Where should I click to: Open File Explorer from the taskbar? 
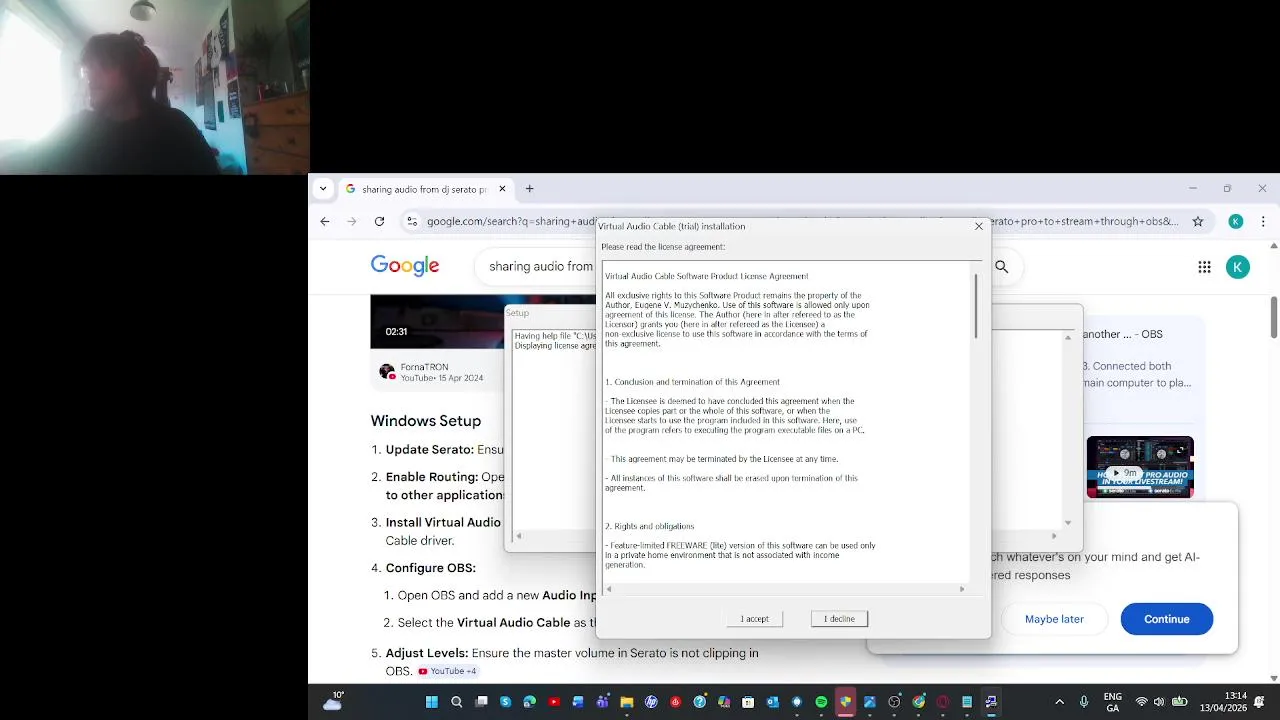(x=627, y=702)
